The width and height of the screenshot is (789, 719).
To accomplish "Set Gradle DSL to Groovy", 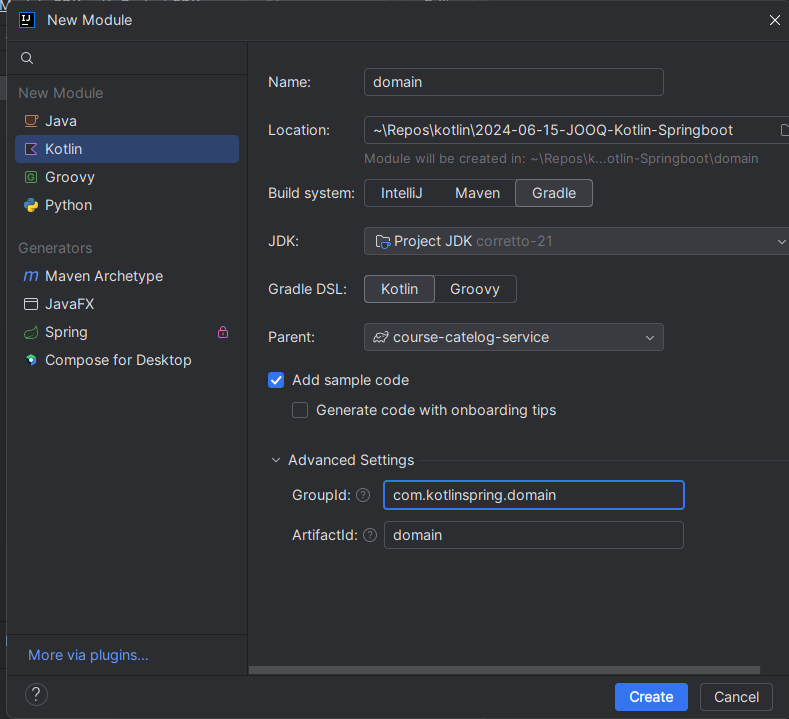I will (x=475, y=289).
